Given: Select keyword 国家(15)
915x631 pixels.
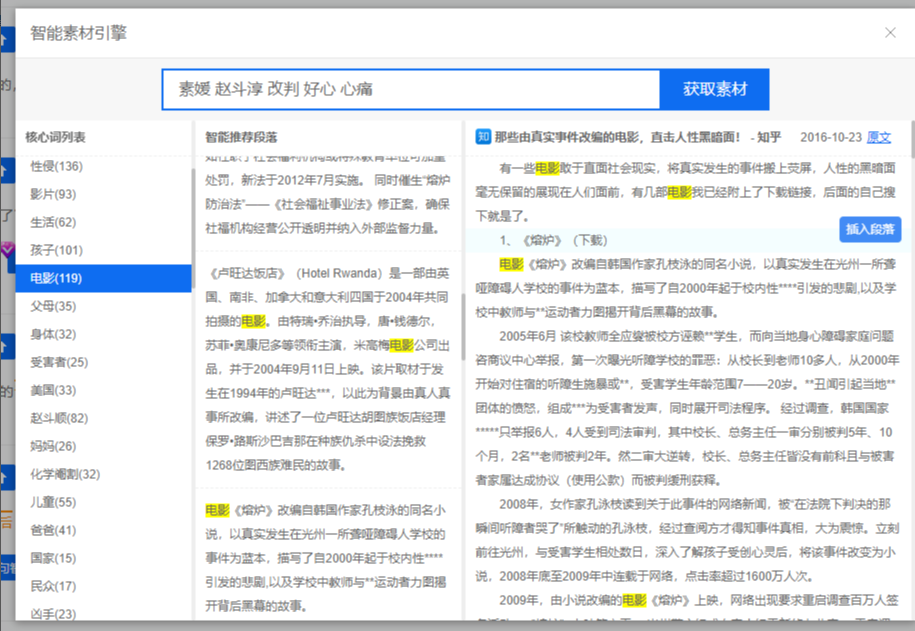Looking at the screenshot, I should pyautogui.click(x=103, y=559).
